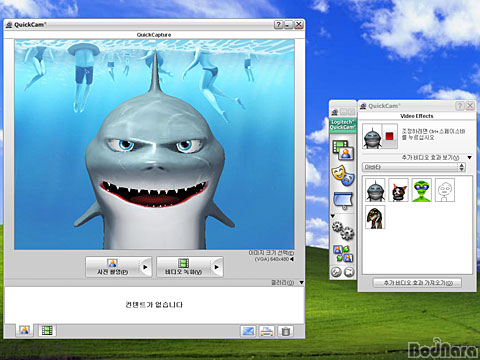480x360 pixels.
Task: Click the current shark effect thumbnail in Video Effects
Action: [372, 136]
